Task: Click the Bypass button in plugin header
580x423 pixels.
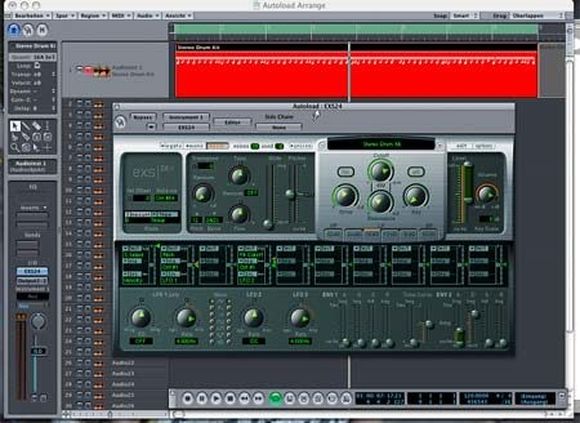Action: pos(143,117)
